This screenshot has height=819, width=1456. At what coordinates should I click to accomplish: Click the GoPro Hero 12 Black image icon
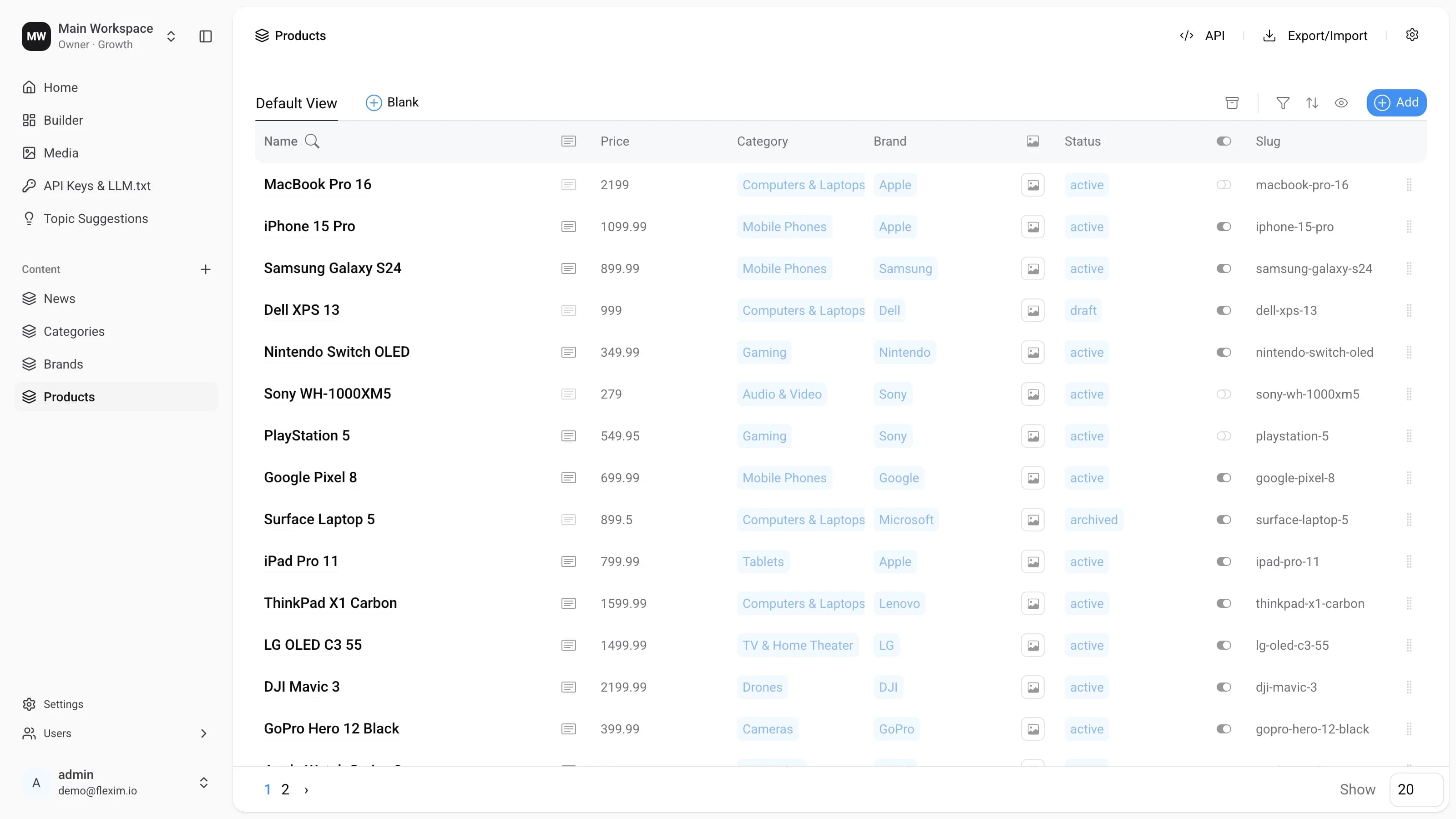[x=1033, y=728]
